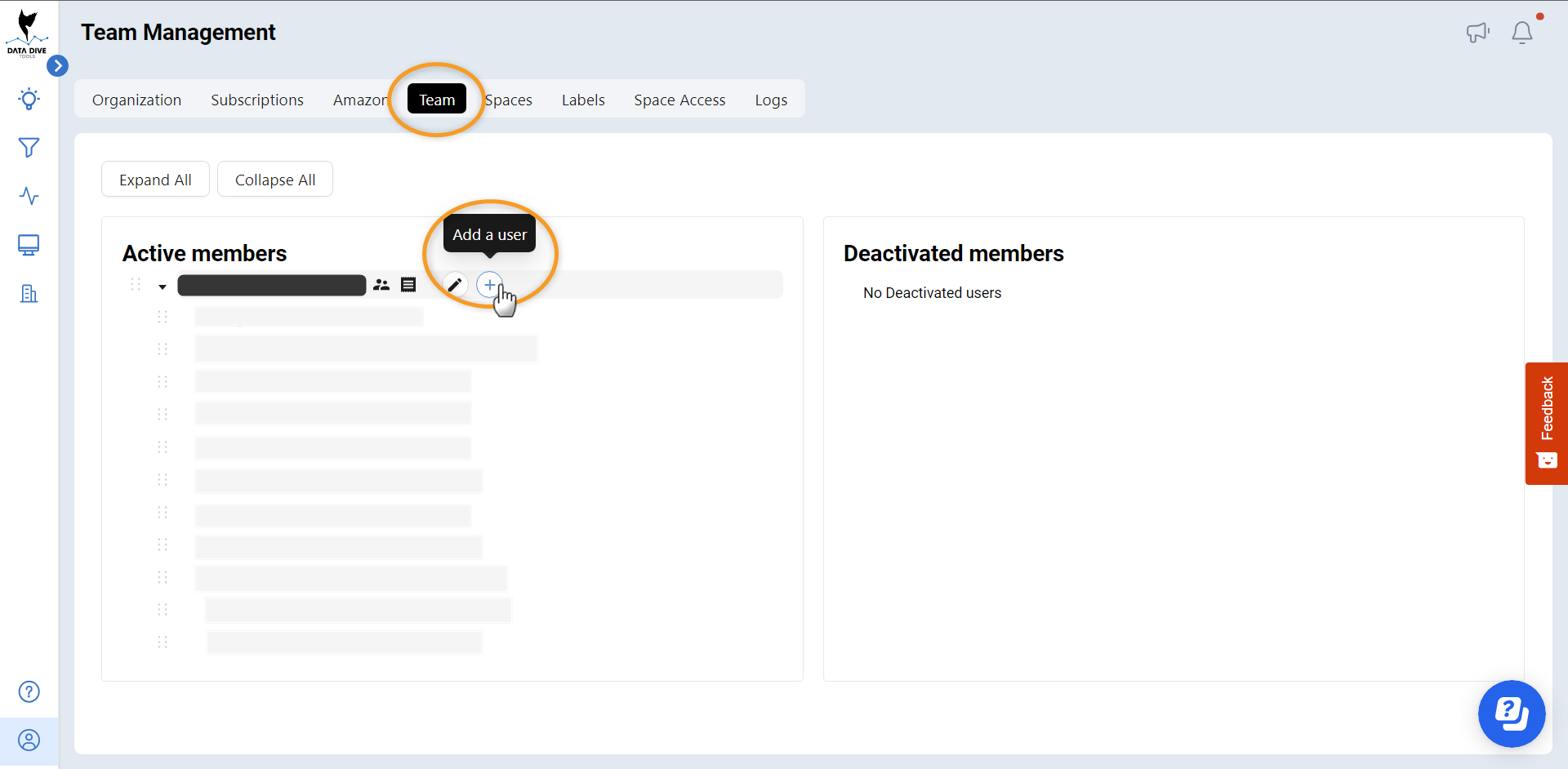1568x769 pixels.
Task: Switch to the Labels tab
Action: [583, 100]
